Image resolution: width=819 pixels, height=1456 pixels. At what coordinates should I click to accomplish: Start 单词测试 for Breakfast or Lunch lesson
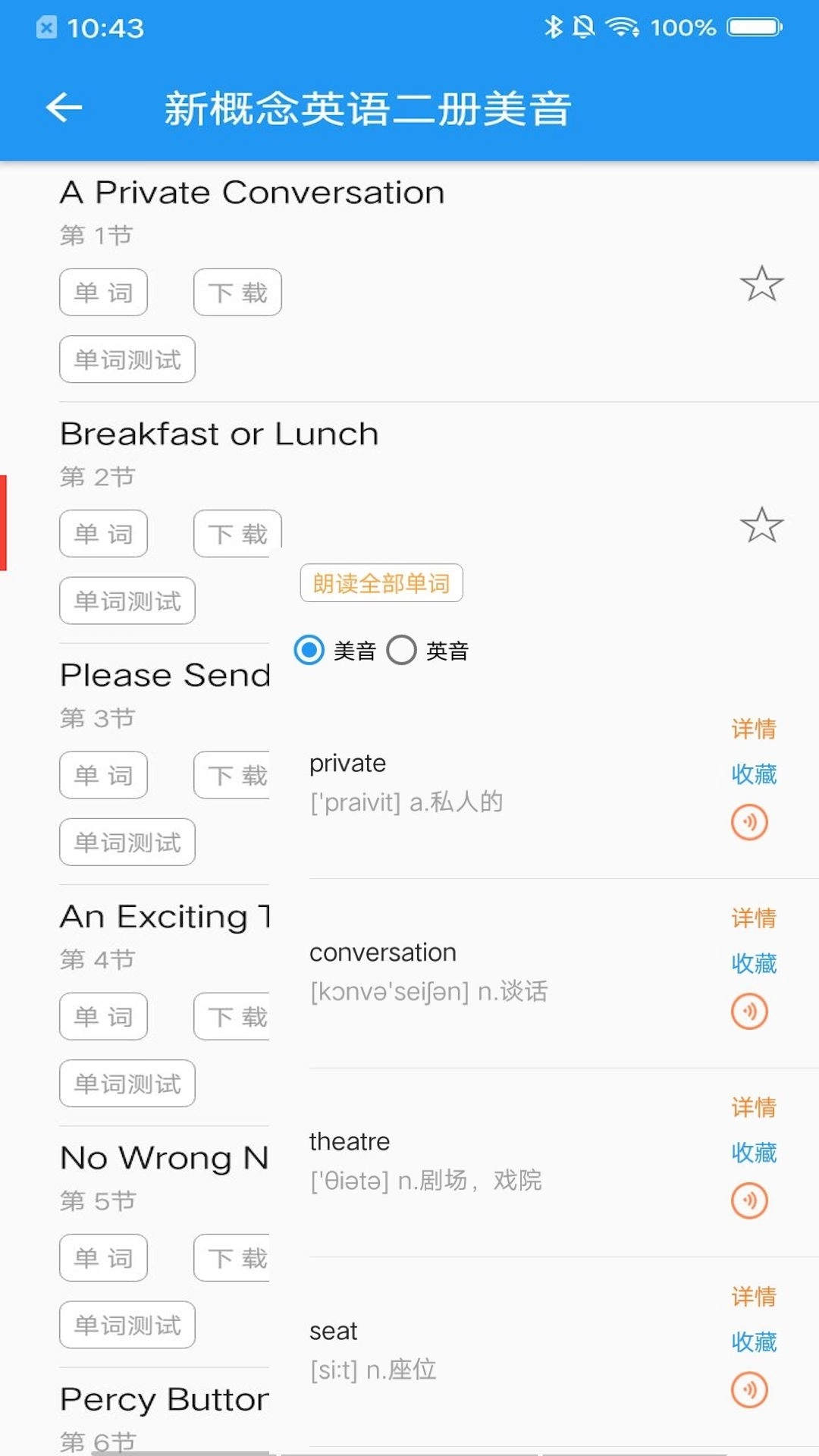click(127, 601)
